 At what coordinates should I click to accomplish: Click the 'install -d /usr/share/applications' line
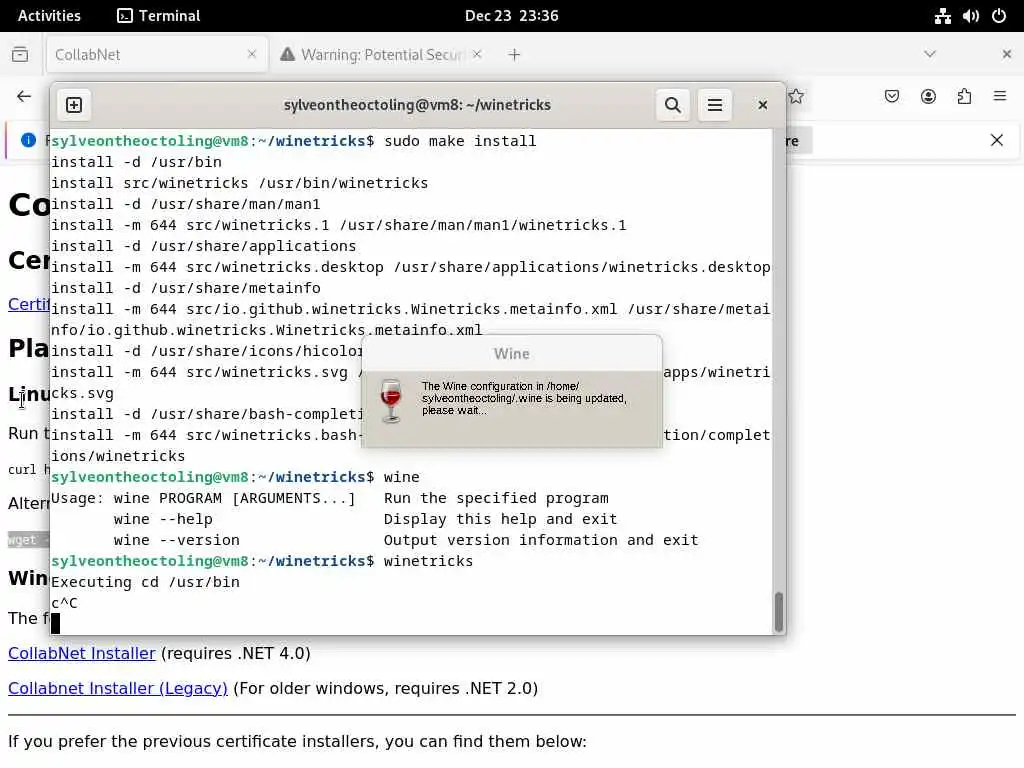[x=204, y=246]
